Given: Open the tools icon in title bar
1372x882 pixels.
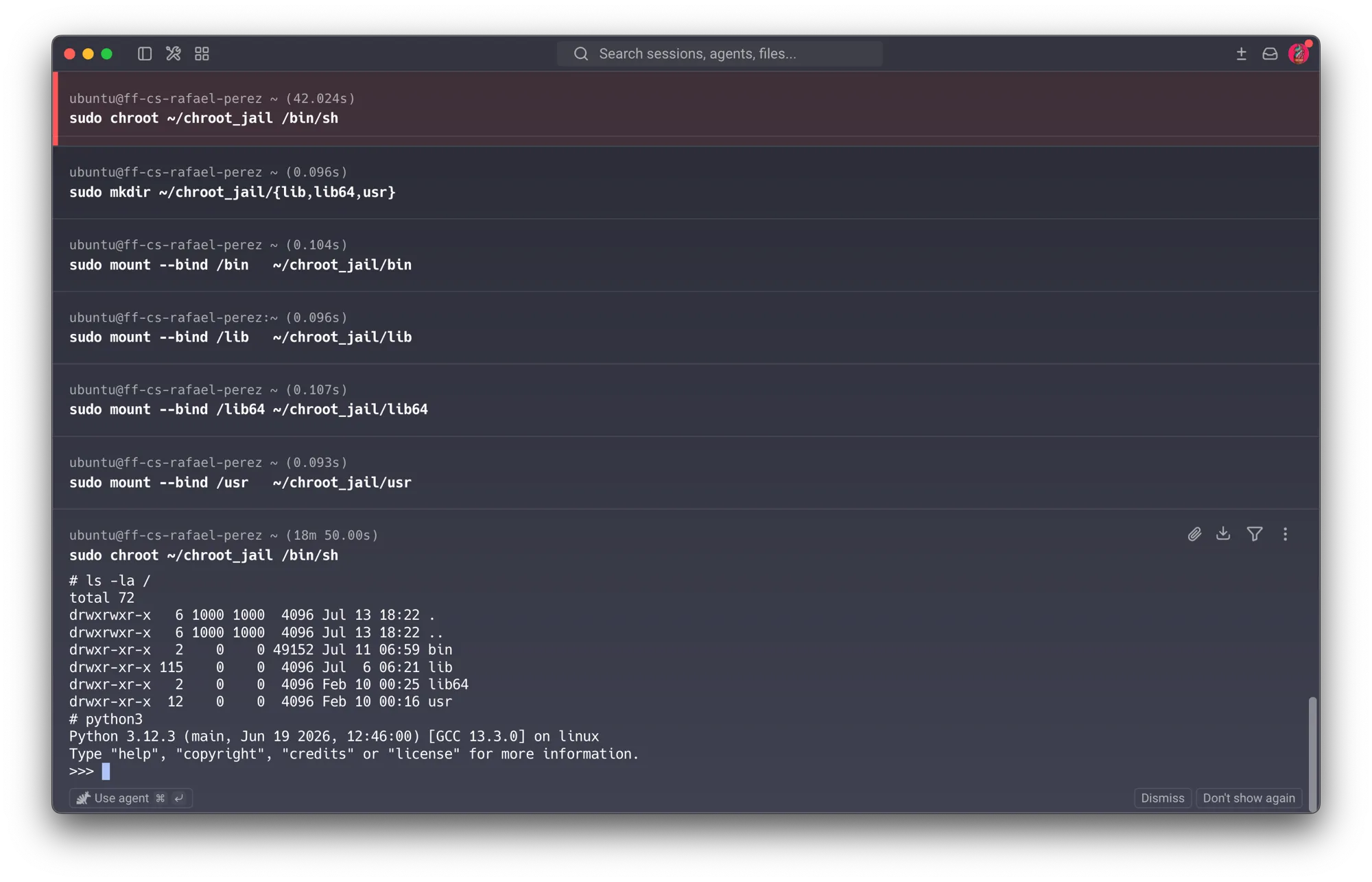Looking at the screenshot, I should (173, 53).
